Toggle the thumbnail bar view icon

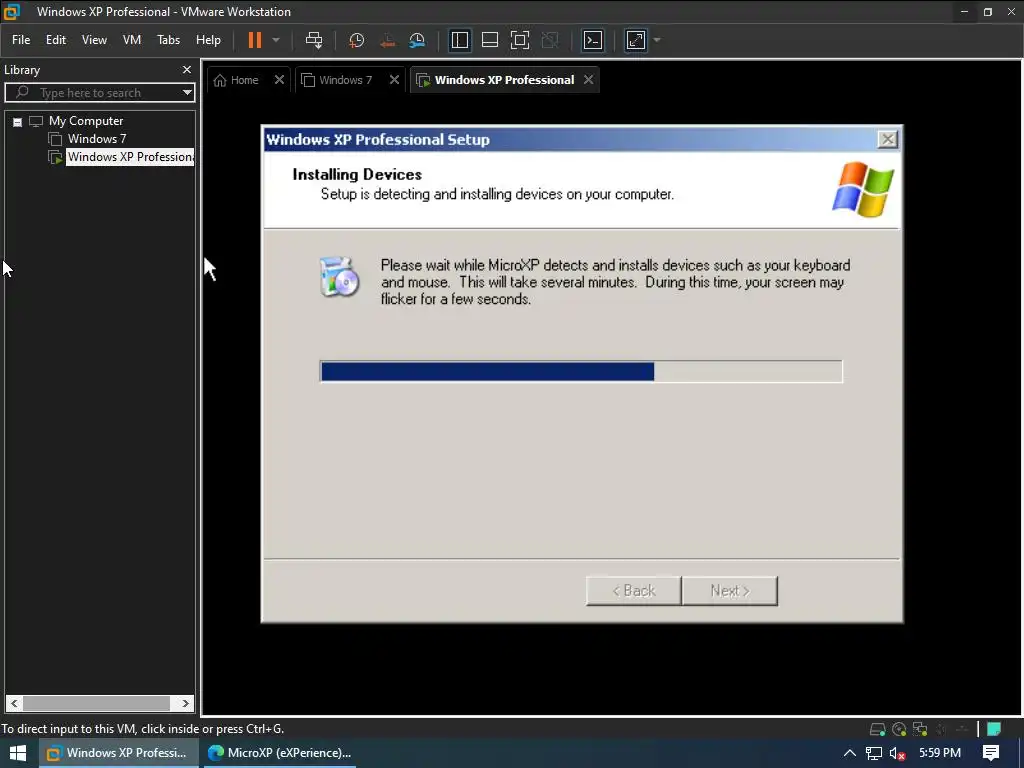click(490, 40)
